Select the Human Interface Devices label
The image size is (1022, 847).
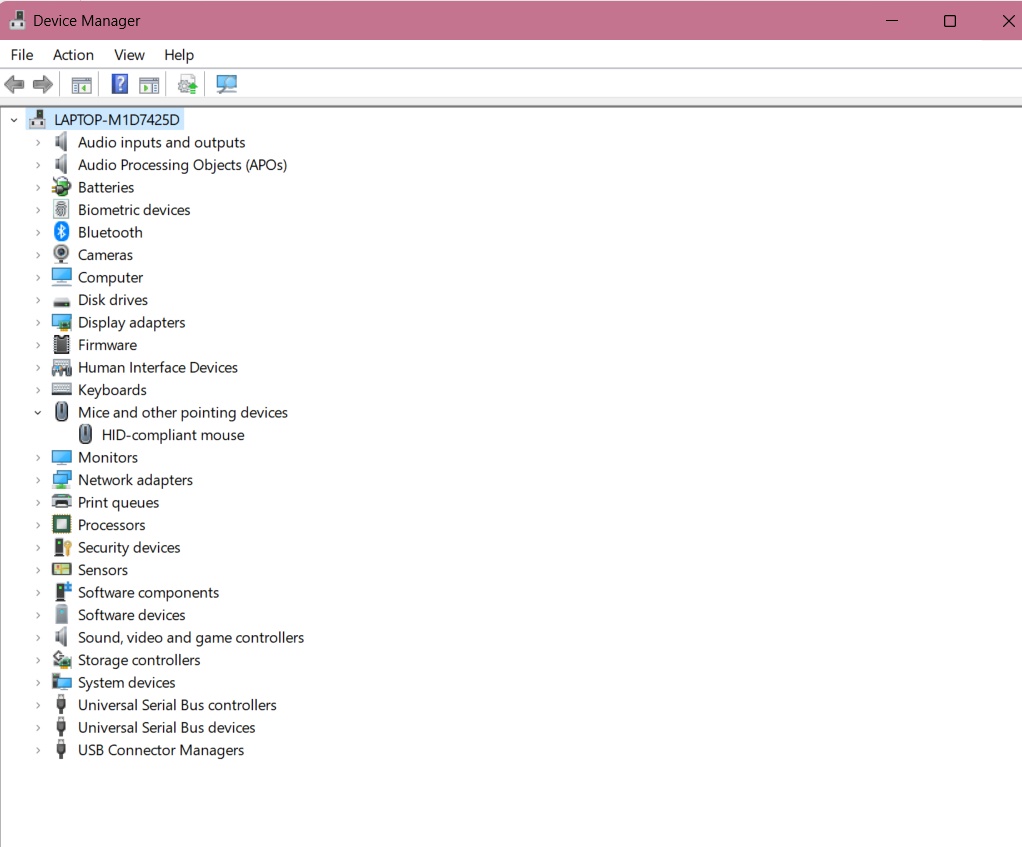(158, 367)
